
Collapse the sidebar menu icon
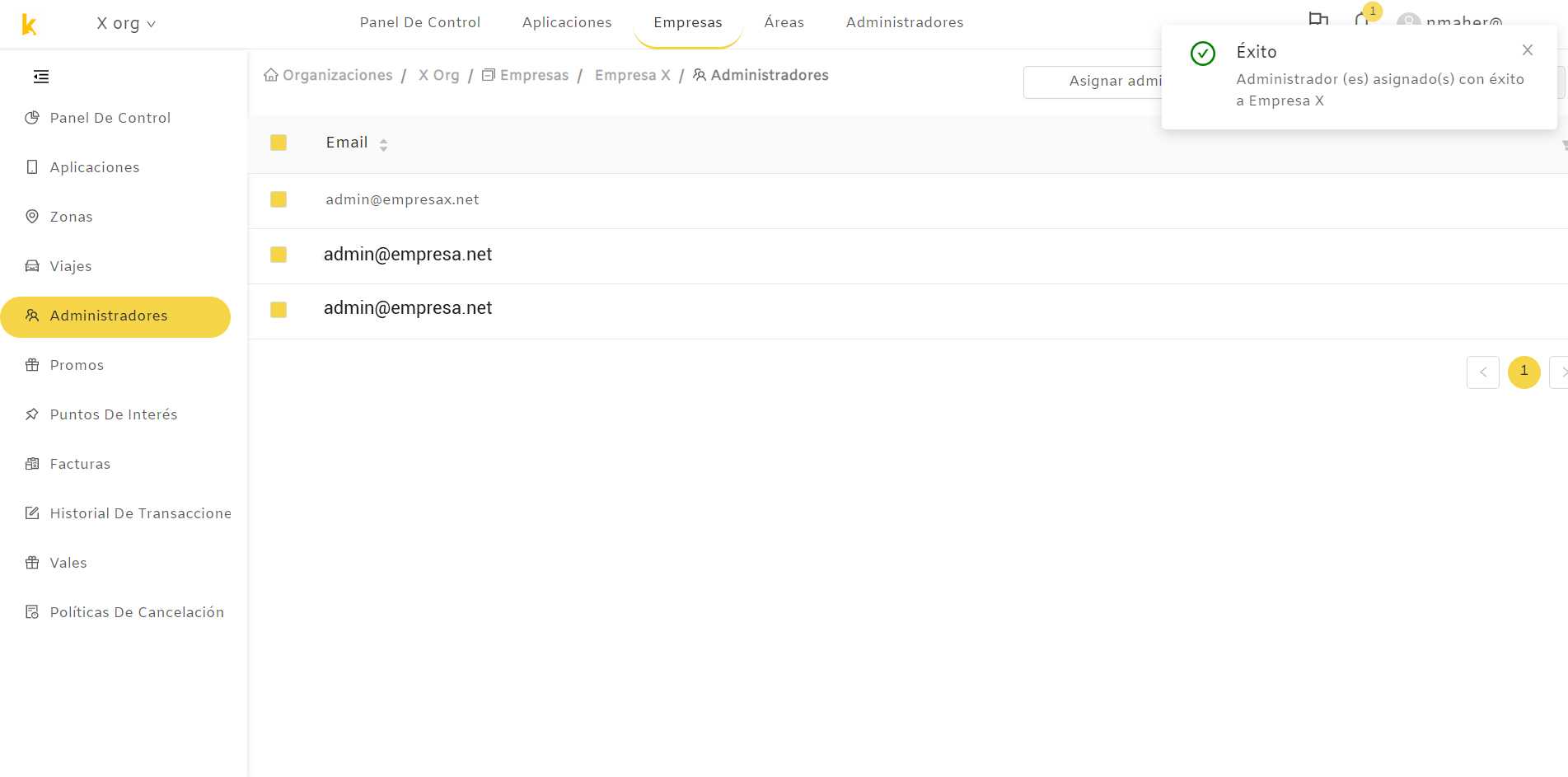(41, 77)
